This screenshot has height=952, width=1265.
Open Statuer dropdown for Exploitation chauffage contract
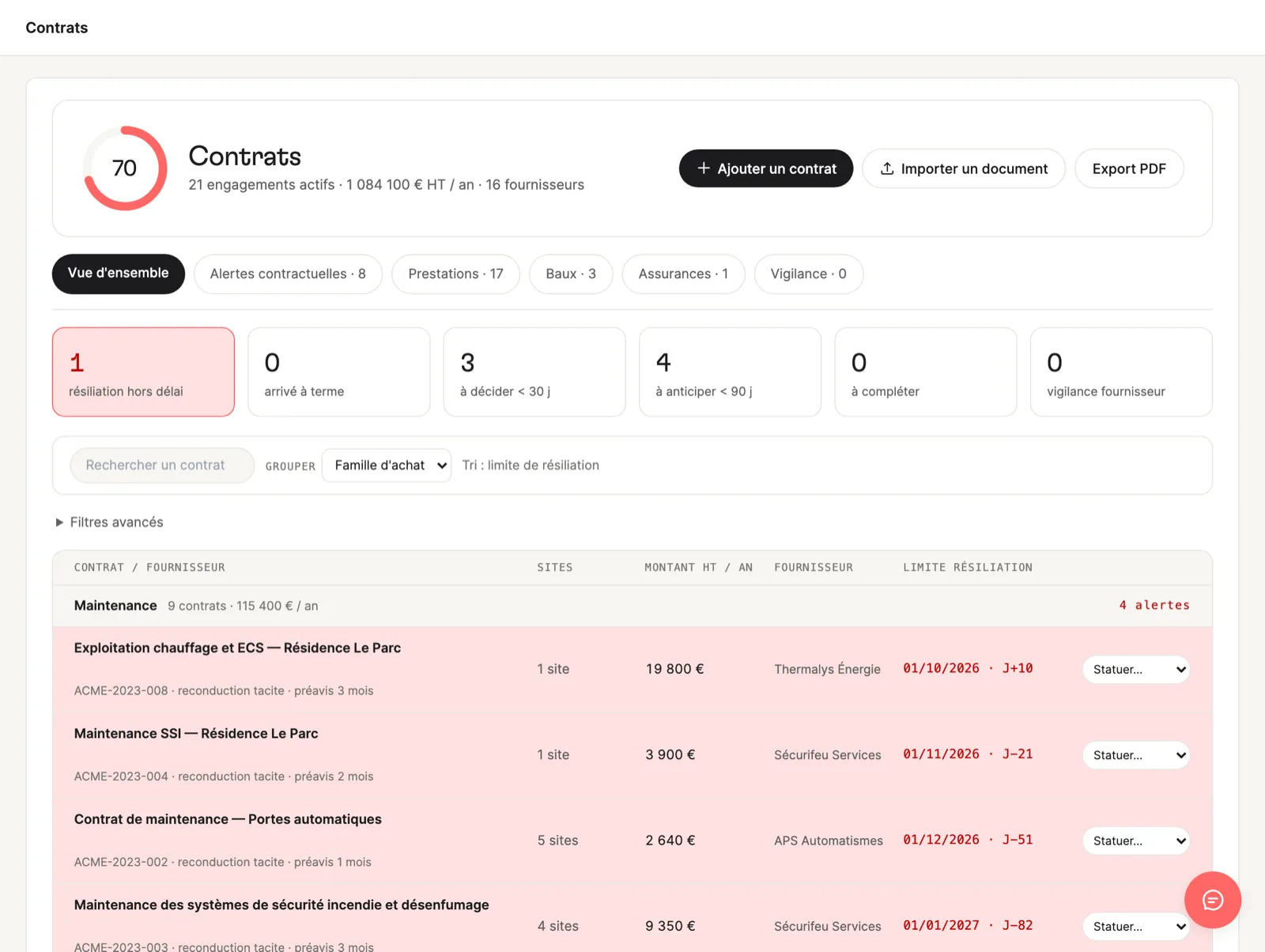point(1135,669)
